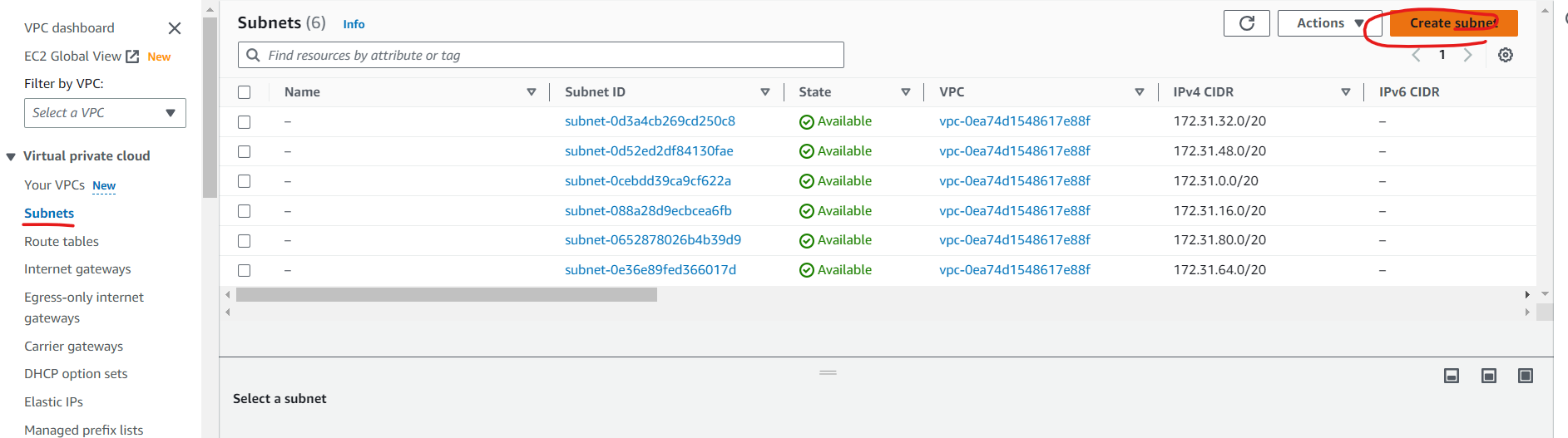
Task: Click the 172.31.48.0/20 CIDR cell
Action: click(x=1219, y=151)
